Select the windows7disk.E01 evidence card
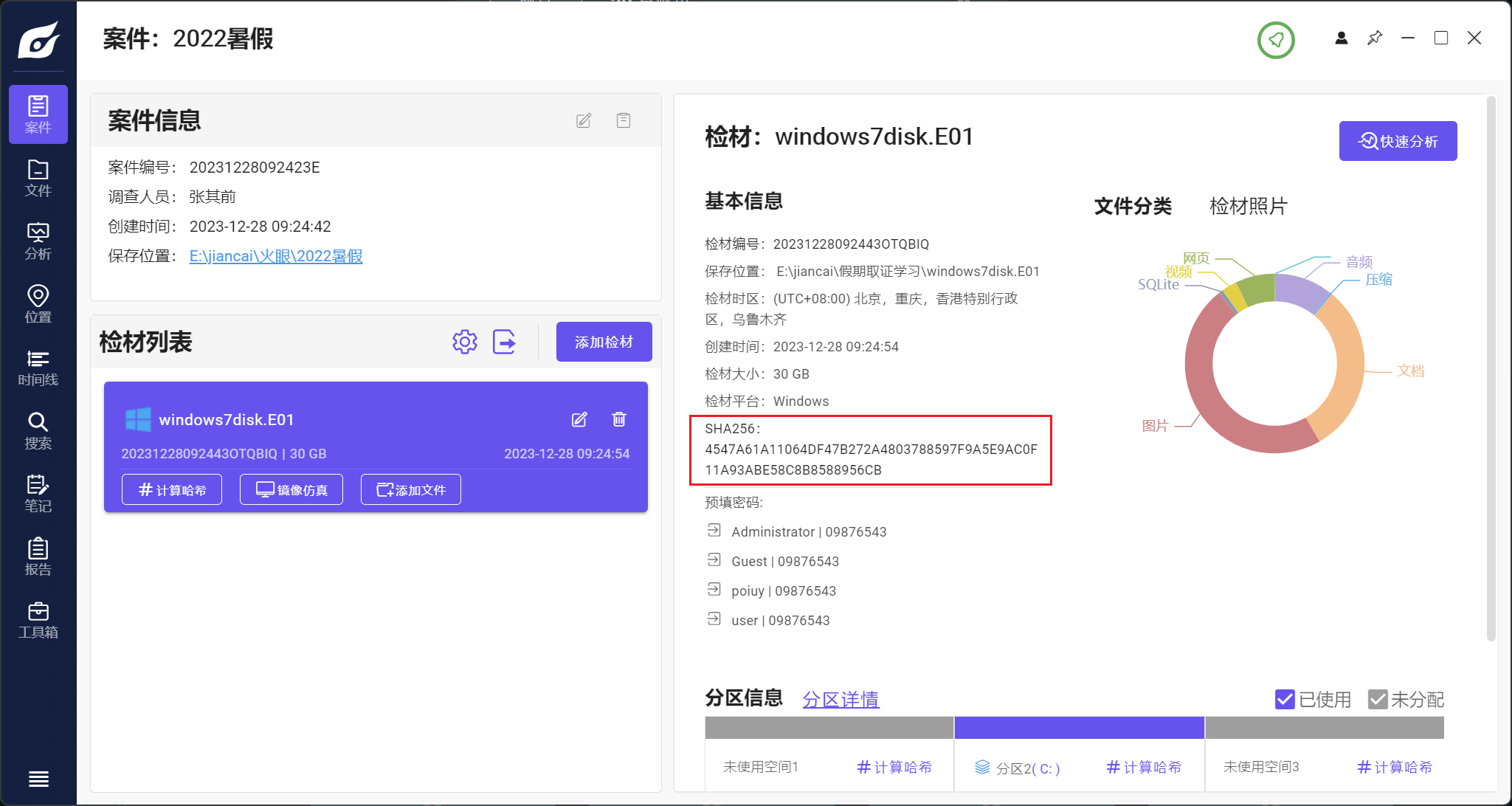1512x806 pixels. point(376,447)
